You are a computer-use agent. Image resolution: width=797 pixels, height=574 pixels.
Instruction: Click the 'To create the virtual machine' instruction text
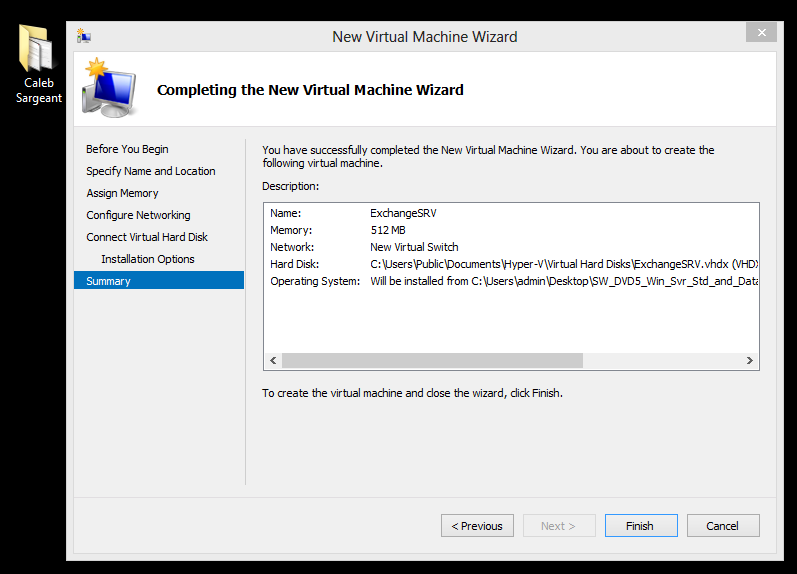[x=412, y=393]
